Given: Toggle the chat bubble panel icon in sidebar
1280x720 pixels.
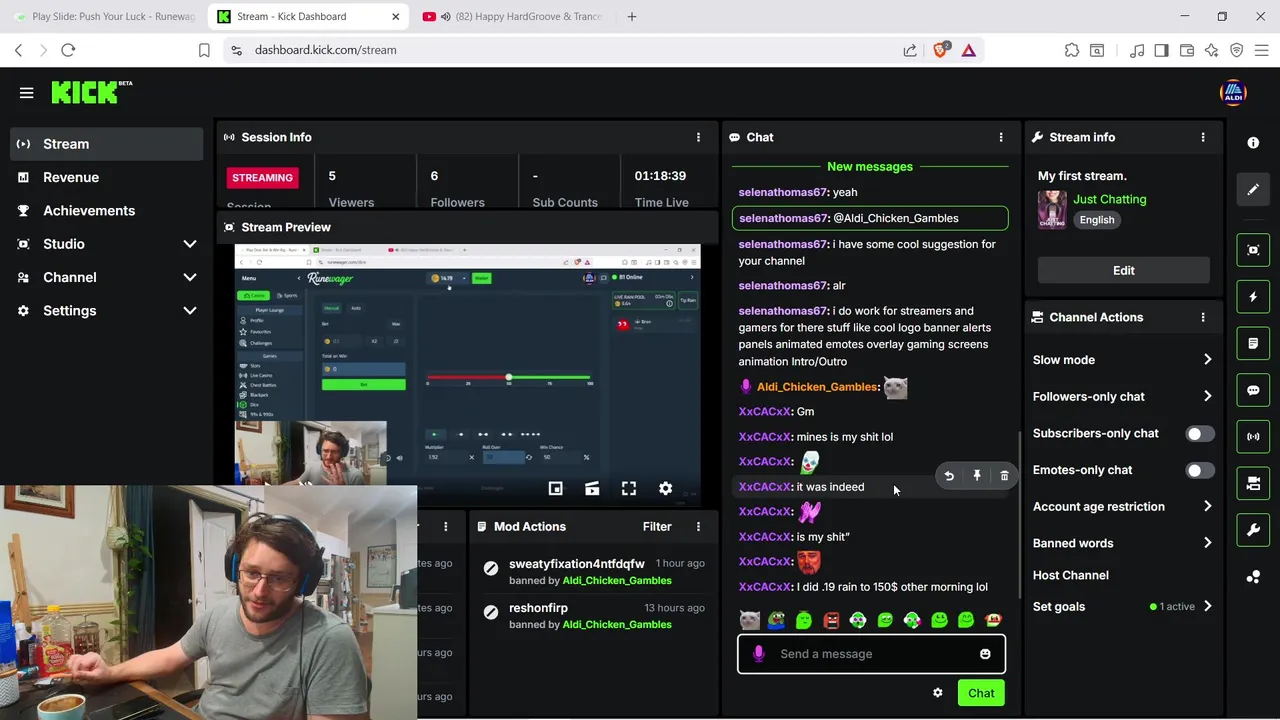Looking at the screenshot, I should pyautogui.click(x=1253, y=391).
